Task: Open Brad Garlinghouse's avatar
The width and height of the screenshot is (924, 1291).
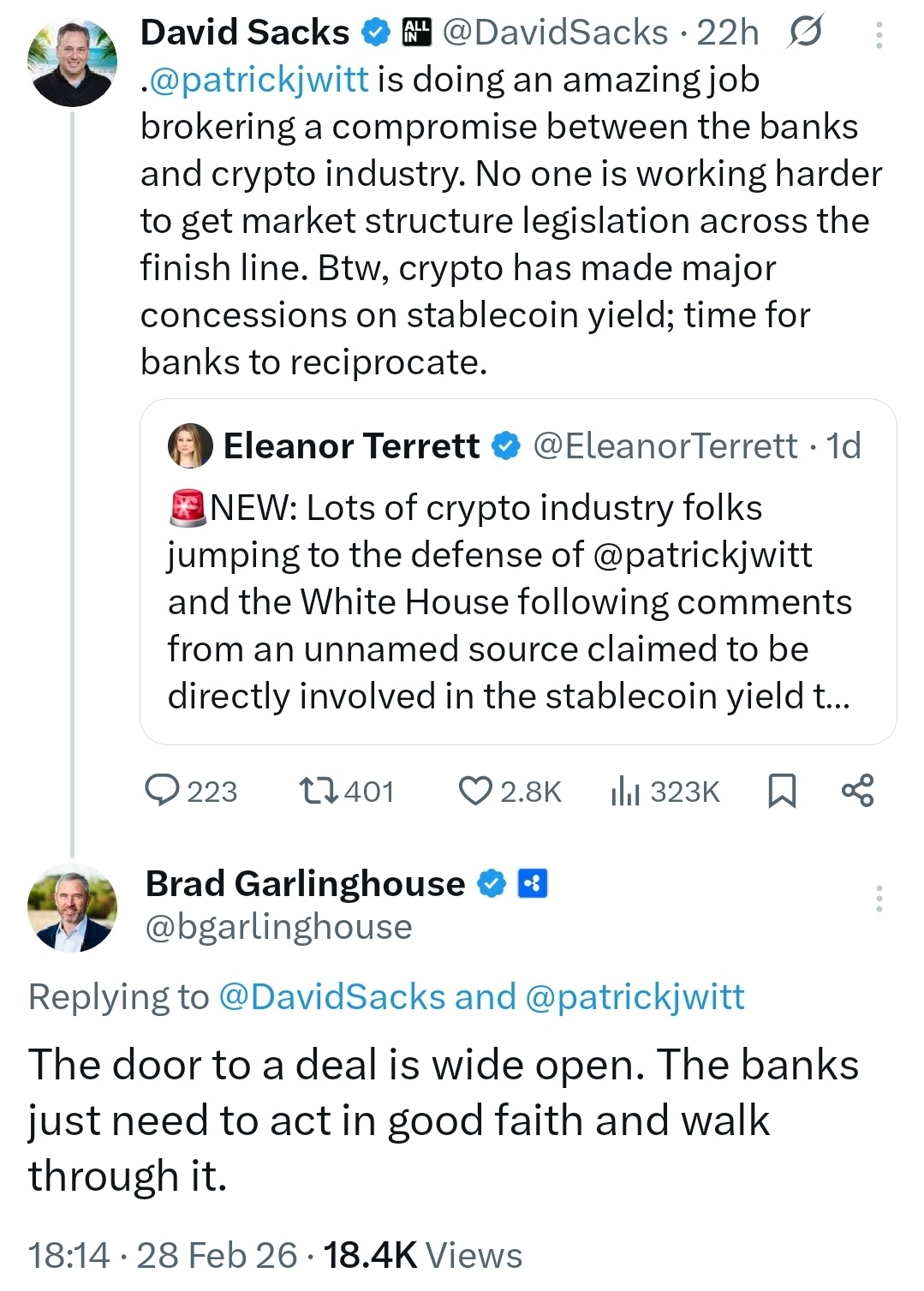Action: [73, 908]
